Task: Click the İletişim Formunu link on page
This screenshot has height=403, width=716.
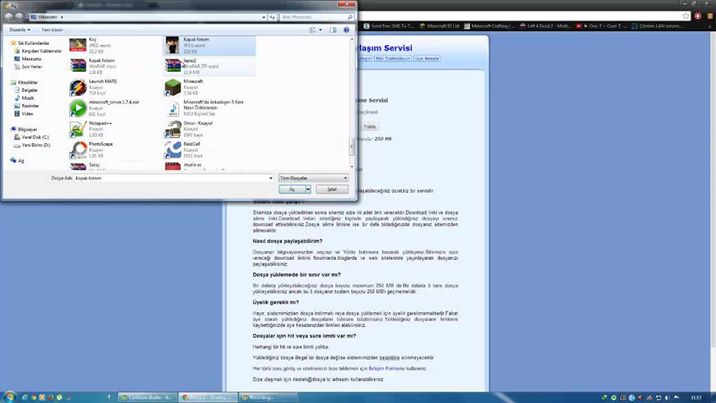Action: click(x=387, y=368)
